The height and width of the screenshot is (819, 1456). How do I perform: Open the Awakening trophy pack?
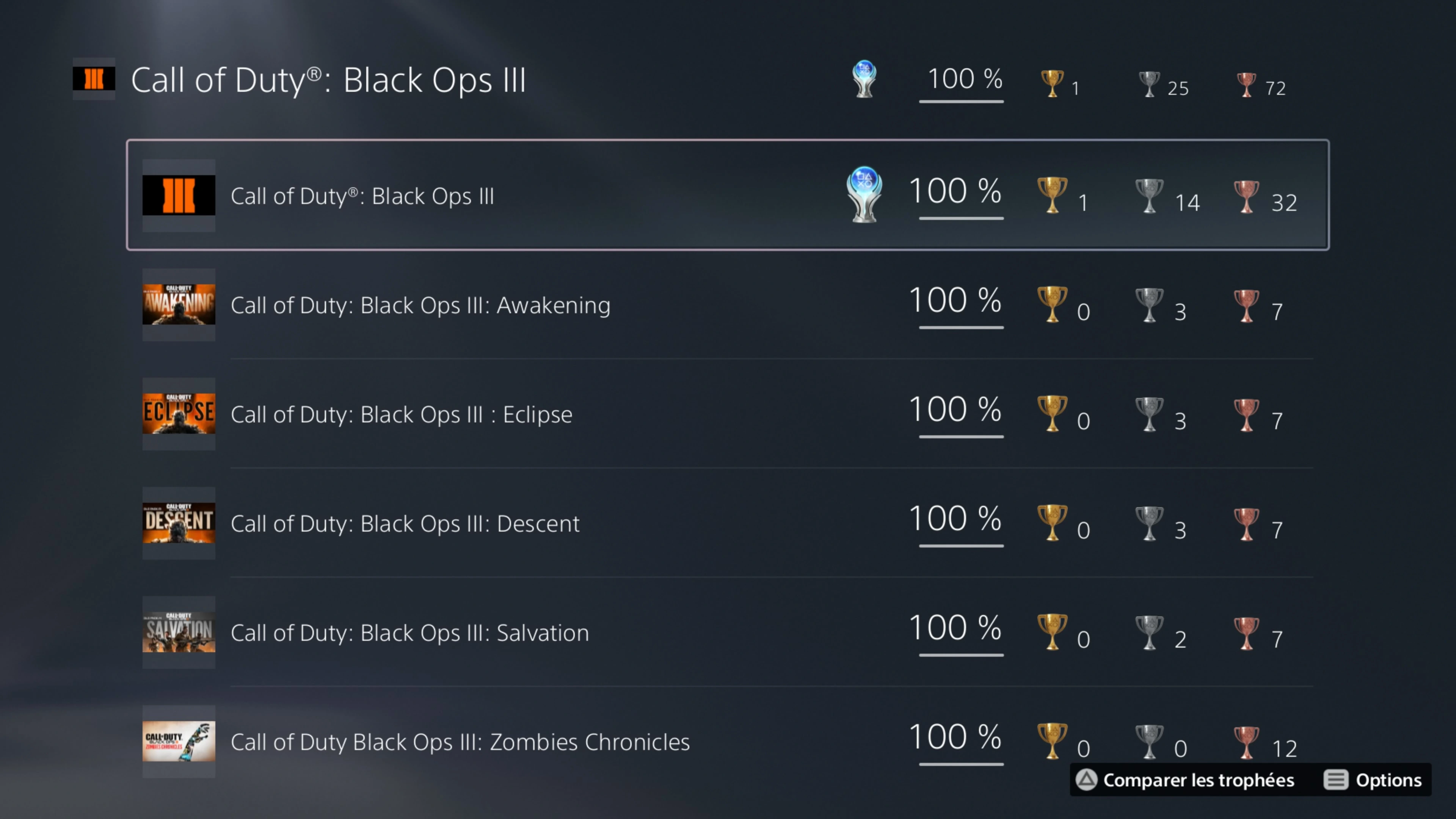click(x=420, y=305)
